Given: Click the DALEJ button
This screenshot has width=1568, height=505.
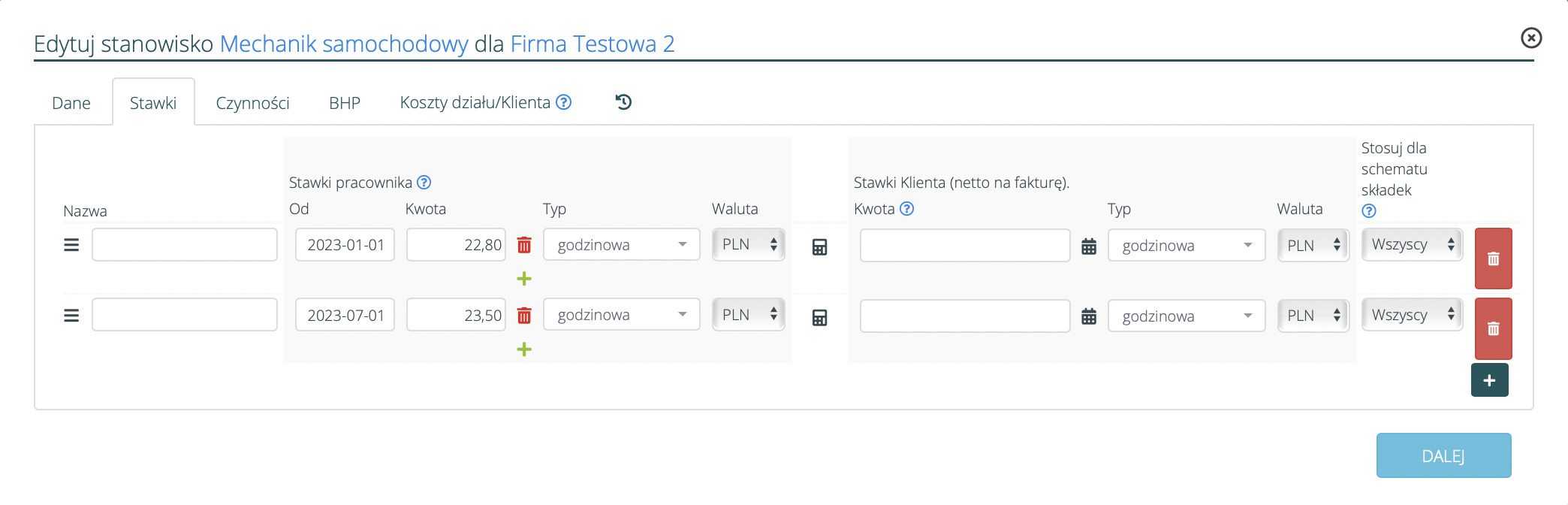Looking at the screenshot, I should coord(1443,455).
